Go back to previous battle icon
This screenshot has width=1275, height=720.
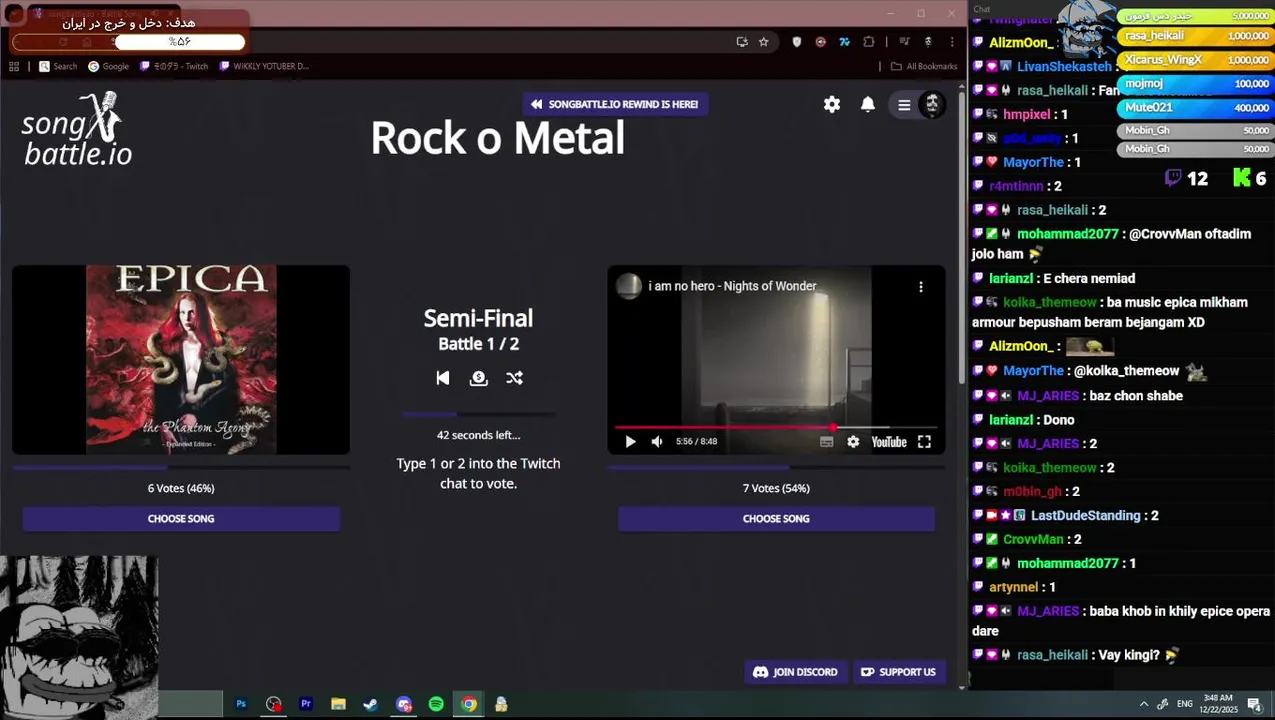click(x=443, y=378)
